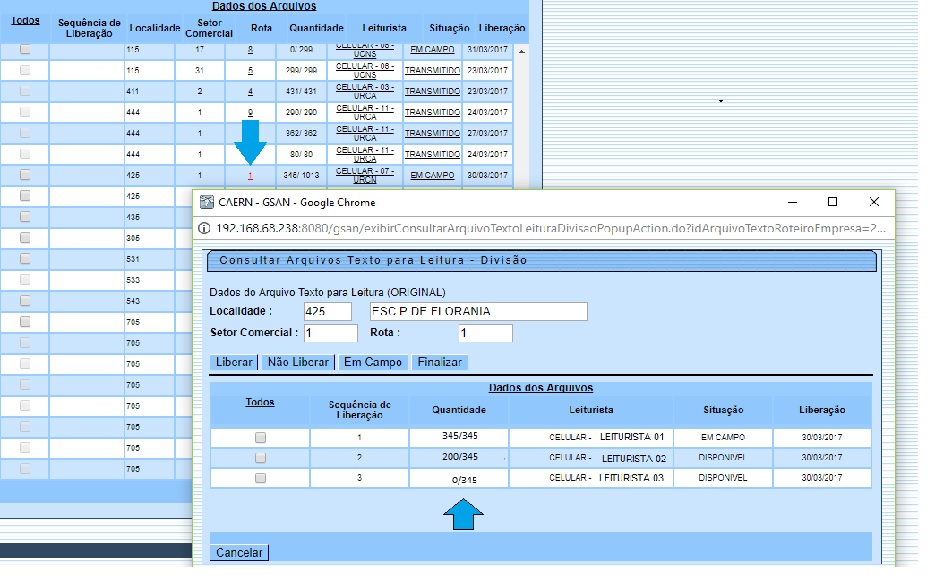This screenshot has width=934, height=578.
Task: Click the Todos link in the popup table
Action: pyautogui.click(x=259, y=402)
